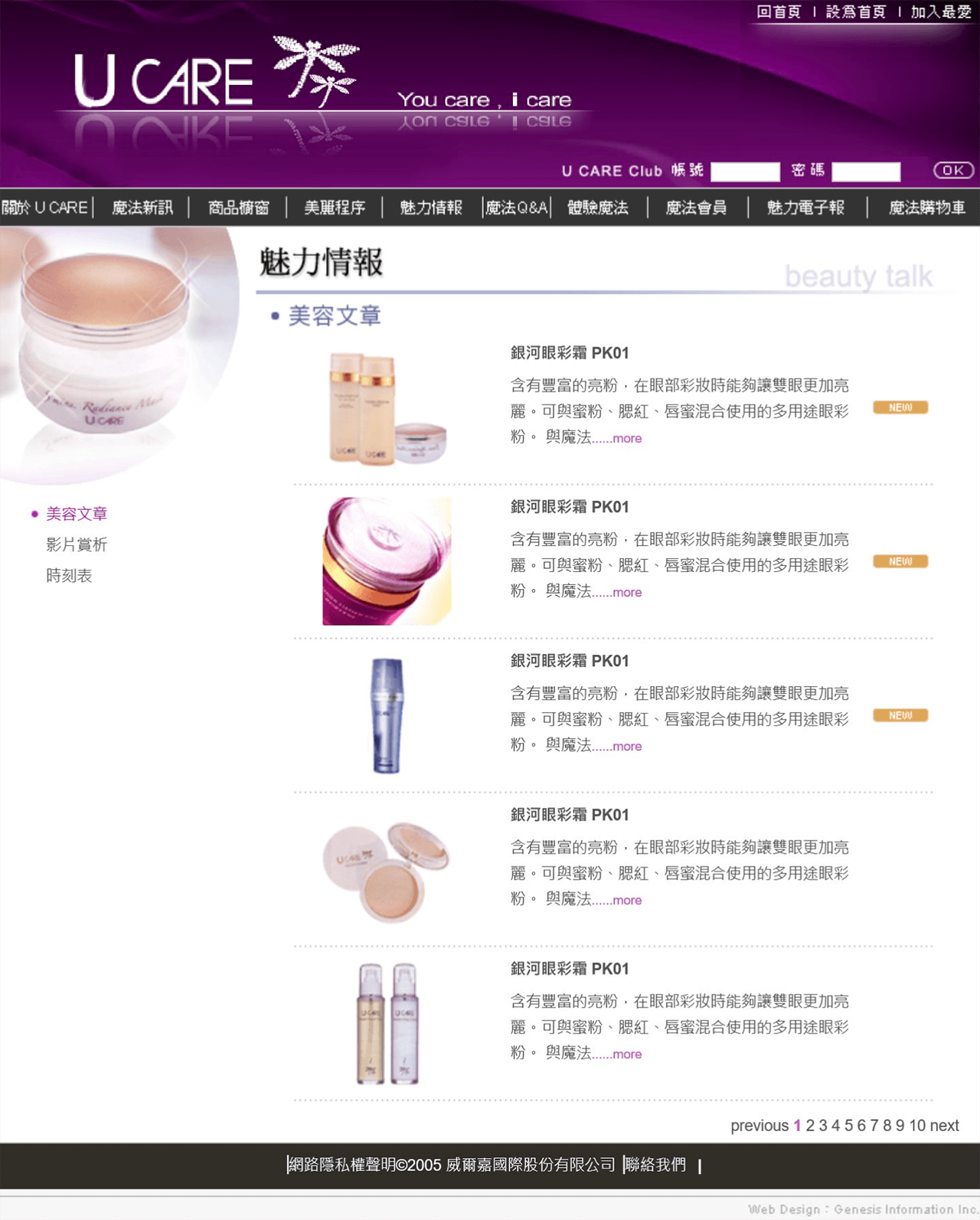980x1220 pixels.
Task: Go to page 8 in pagination
Action: [887, 1126]
